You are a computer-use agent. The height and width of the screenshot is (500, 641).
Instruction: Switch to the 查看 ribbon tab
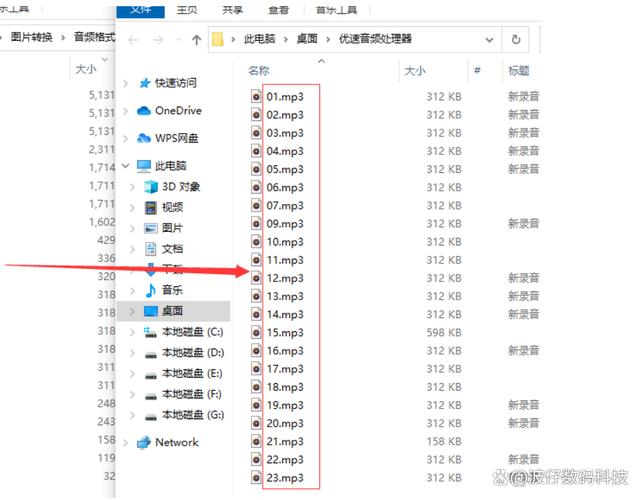[278, 10]
